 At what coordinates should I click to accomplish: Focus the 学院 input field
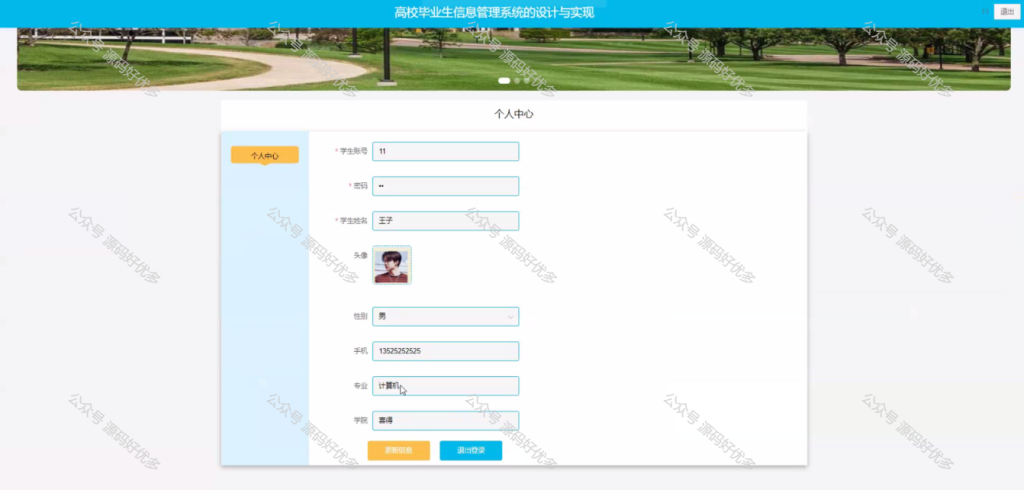(445, 421)
